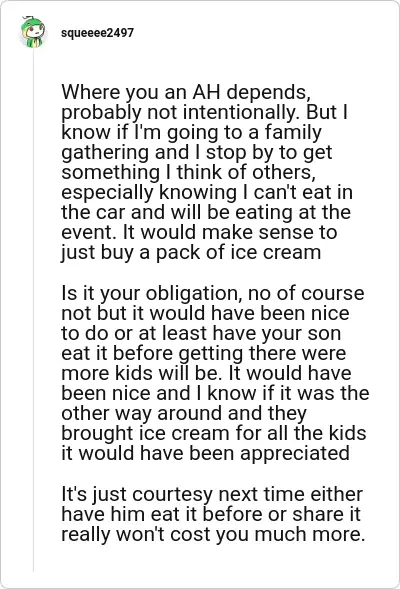
Task: Select the paragraph starting 'Where you an AH'
Action: point(207,172)
